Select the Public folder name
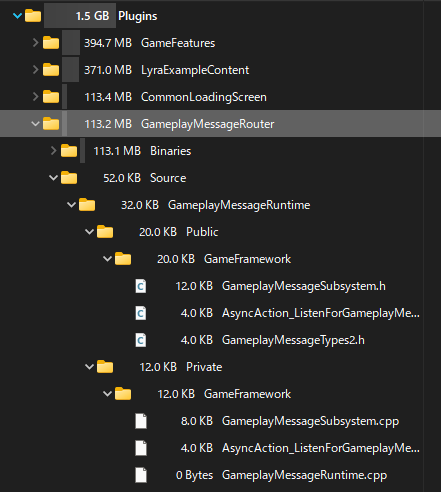 (202, 232)
